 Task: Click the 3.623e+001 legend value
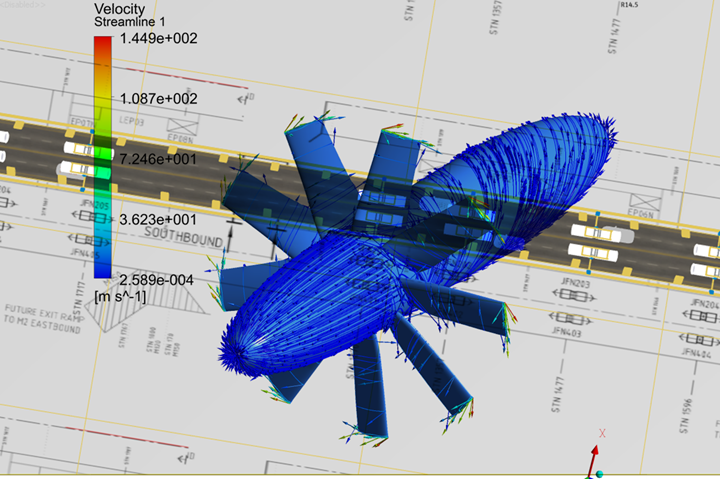coord(158,220)
